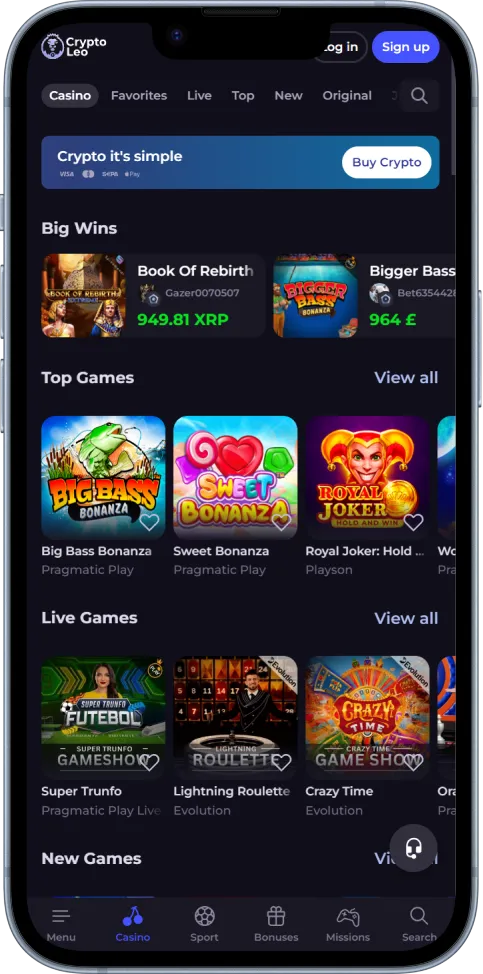Open the Crazy Time game thumbnail
Screen dimensions: 483x974
tap(368, 718)
